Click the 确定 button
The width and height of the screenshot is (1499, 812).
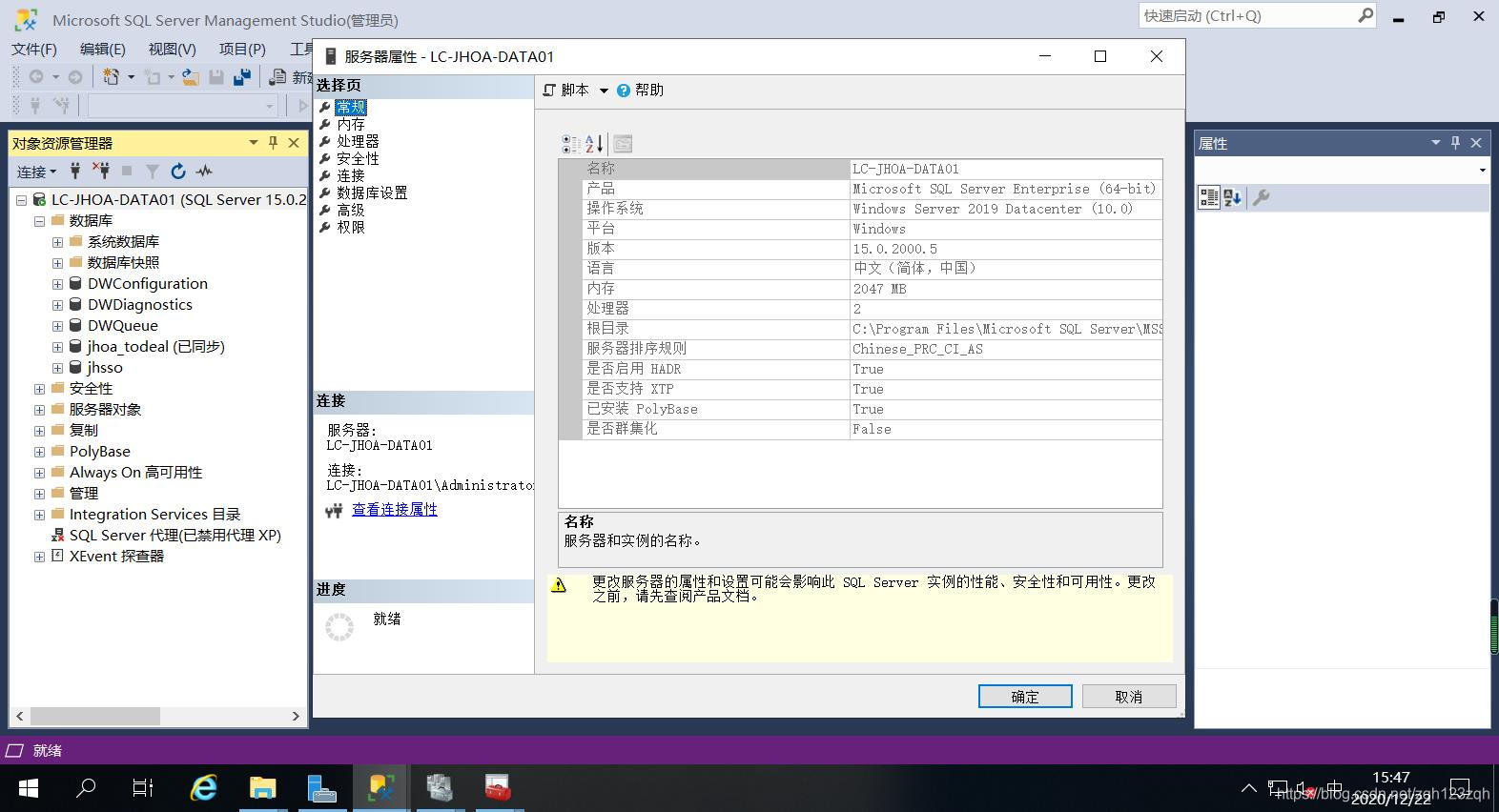(x=1025, y=697)
